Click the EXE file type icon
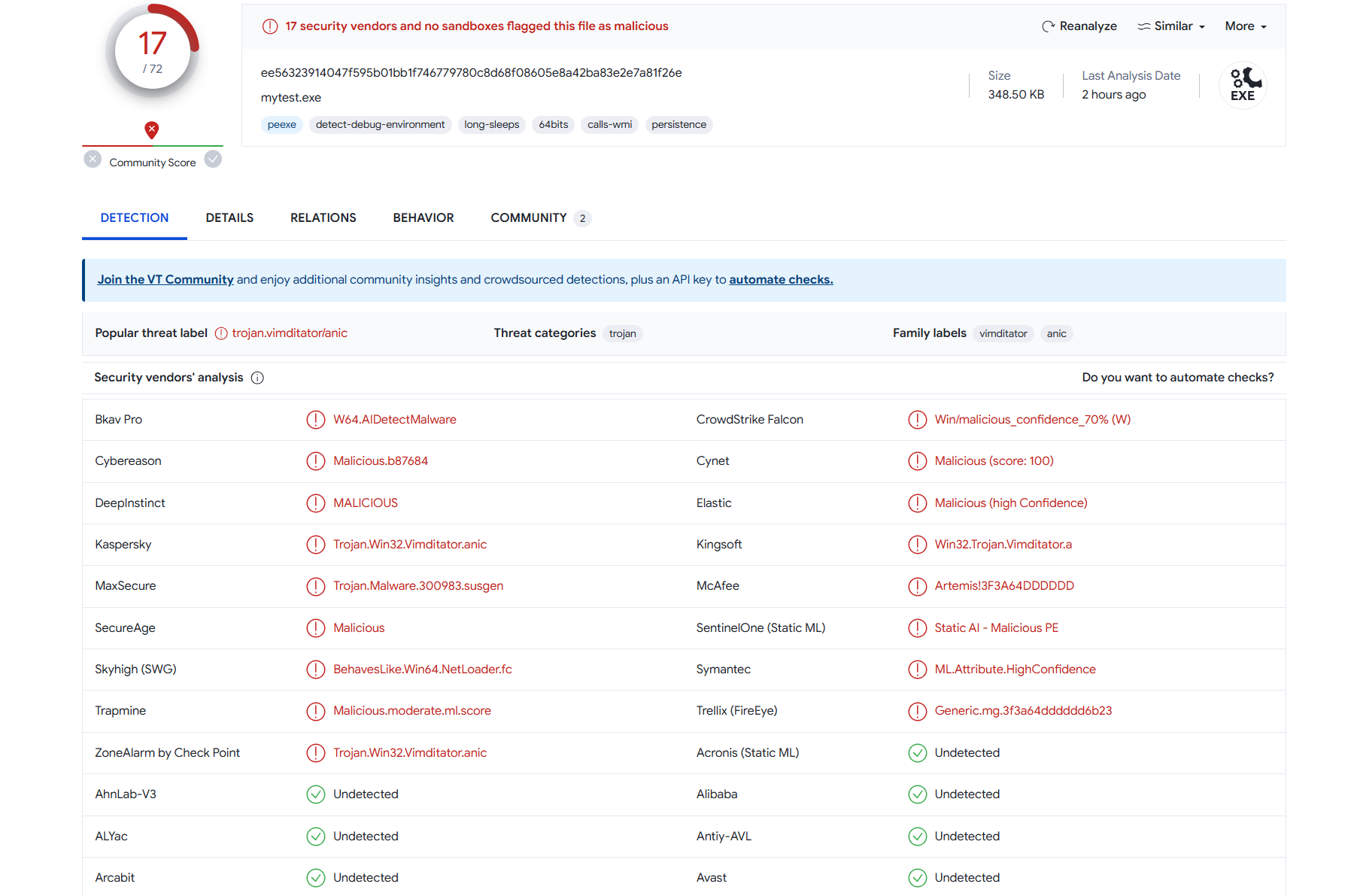The width and height of the screenshot is (1351, 896). (x=1243, y=85)
